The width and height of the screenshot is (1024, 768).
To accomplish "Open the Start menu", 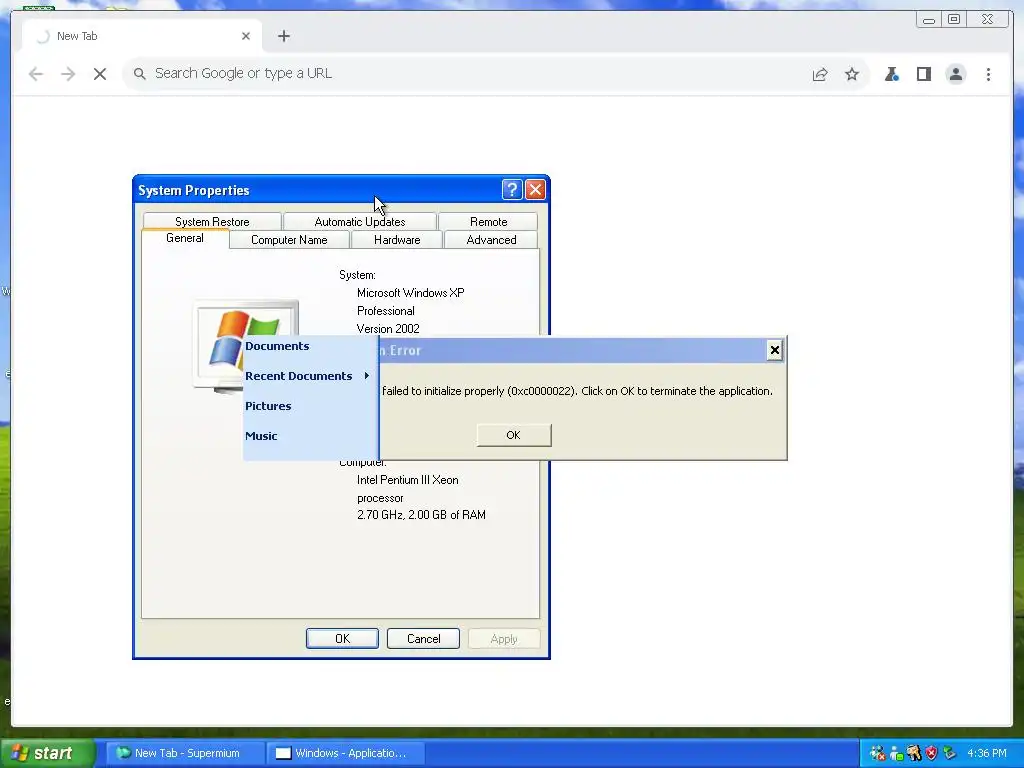I will (x=47, y=753).
